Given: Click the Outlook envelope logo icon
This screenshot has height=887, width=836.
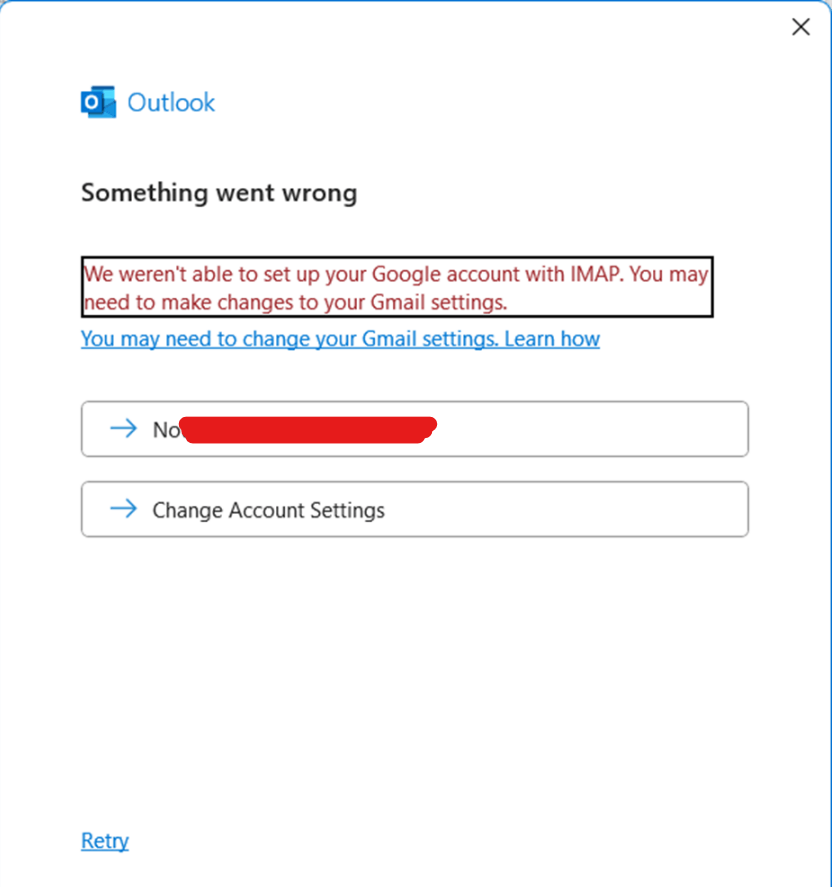Looking at the screenshot, I should (x=98, y=102).
